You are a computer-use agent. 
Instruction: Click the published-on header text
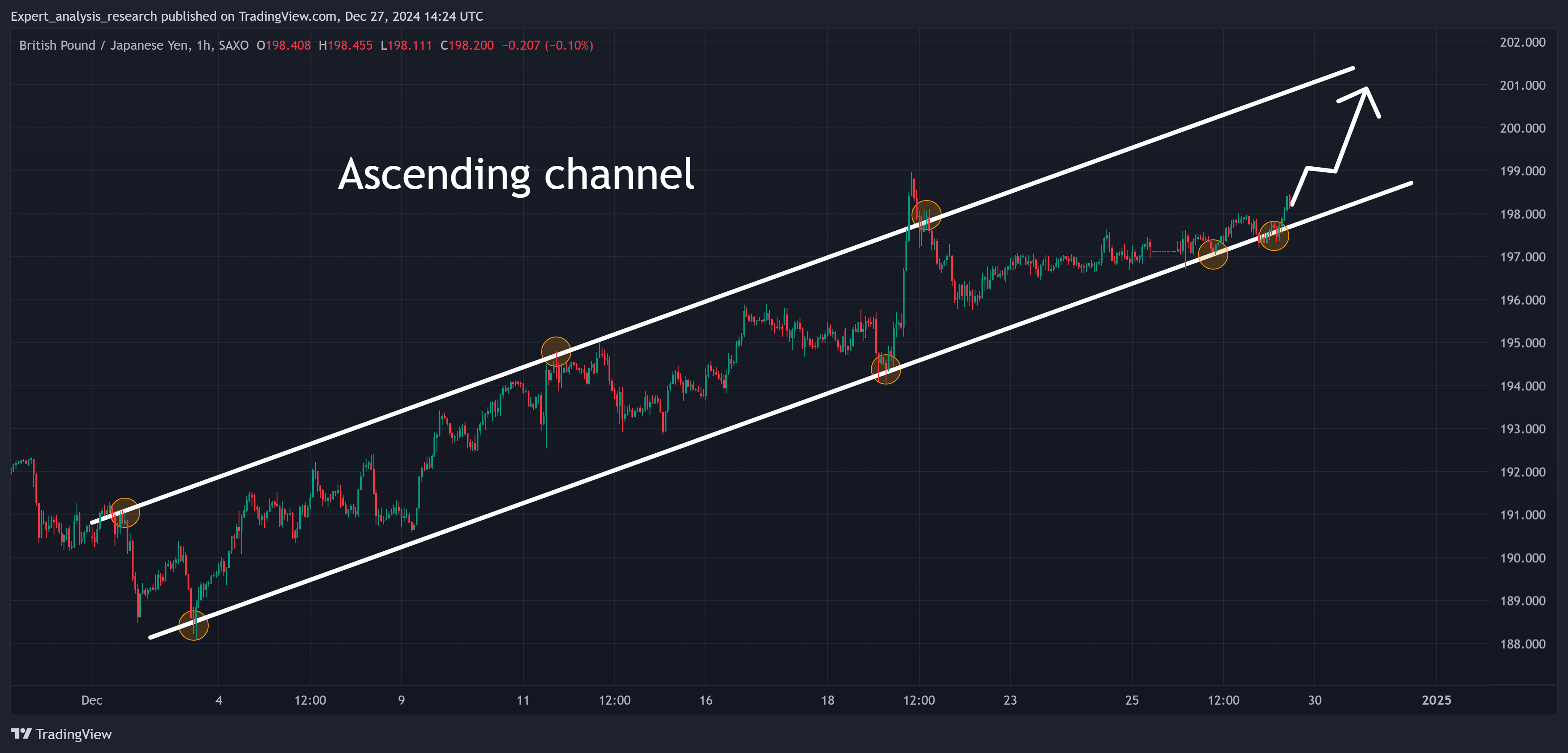click(x=247, y=16)
